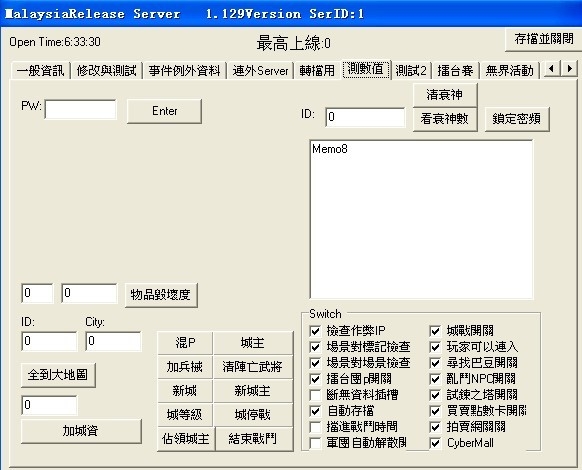Click the 新城 button
The image size is (582, 470).
pos(185,391)
